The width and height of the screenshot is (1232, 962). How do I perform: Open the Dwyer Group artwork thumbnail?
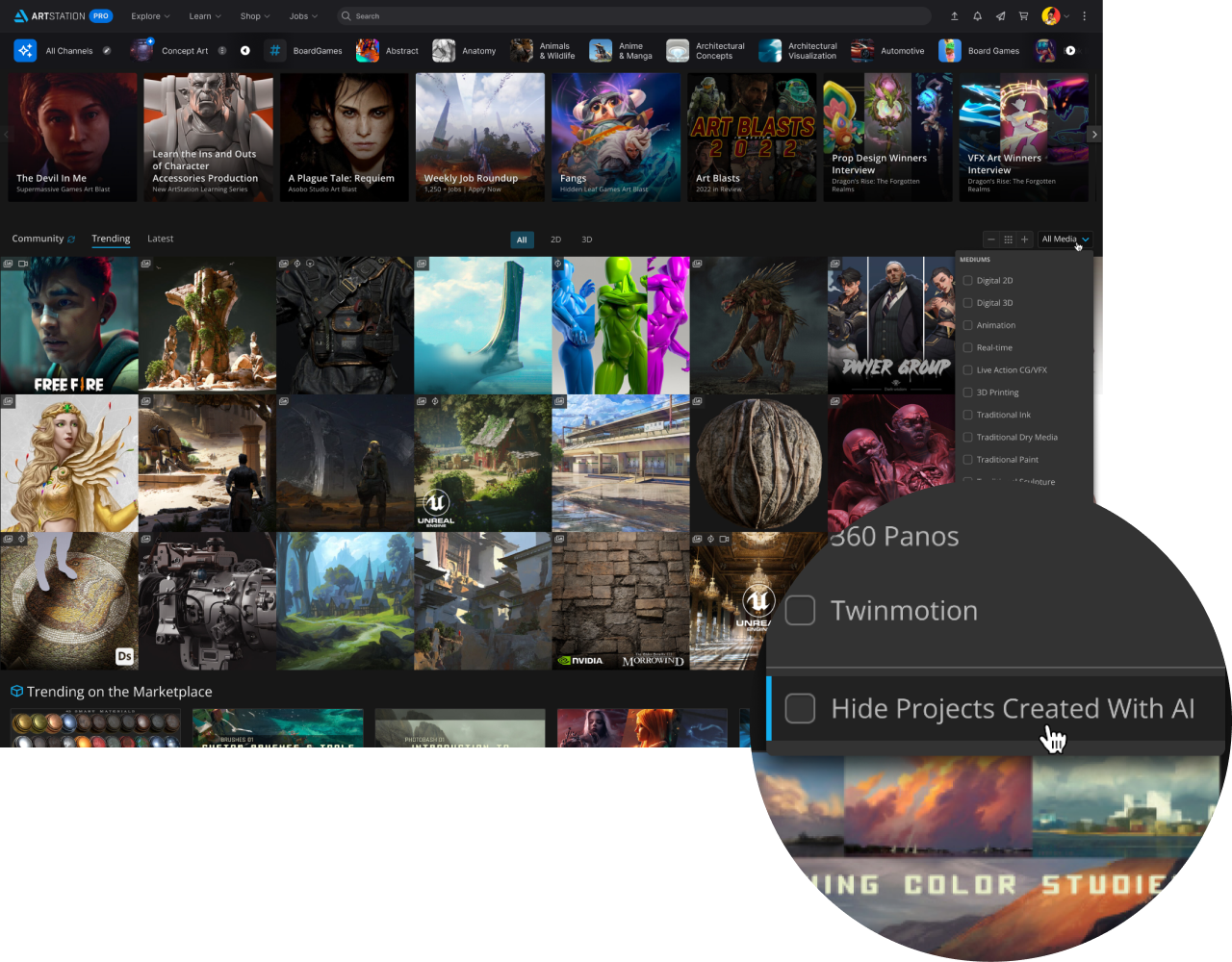[890, 325]
